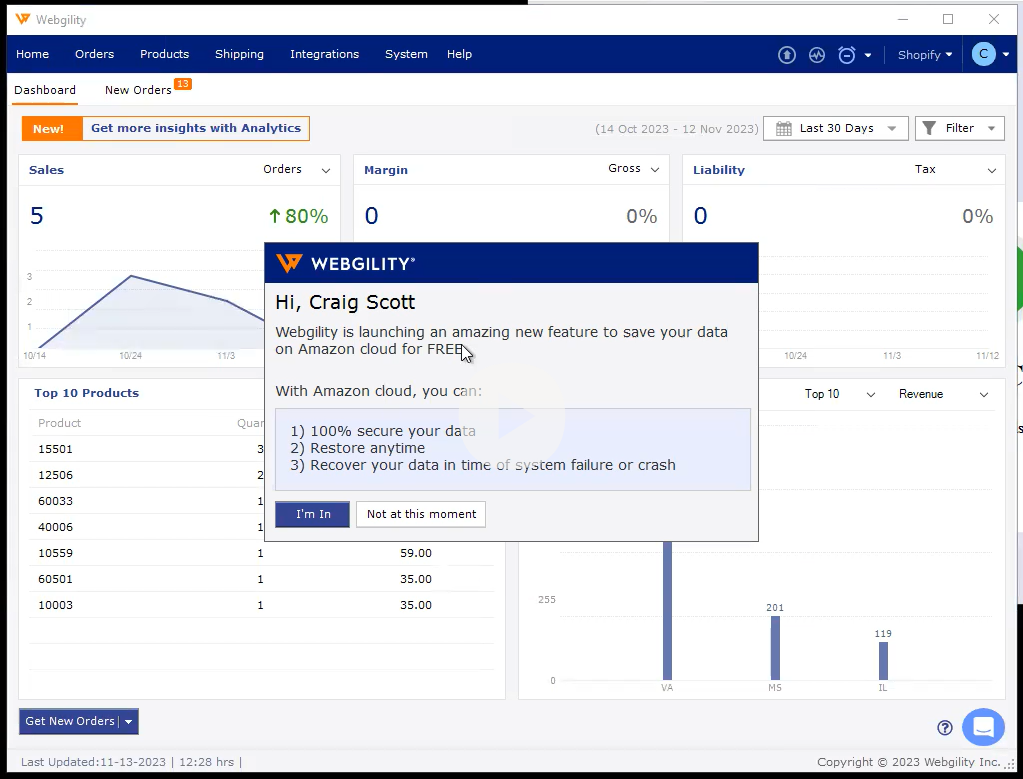This screenshot has width=1023, height=779.
Task: Select product row 10559
Action: click(261, 553)
